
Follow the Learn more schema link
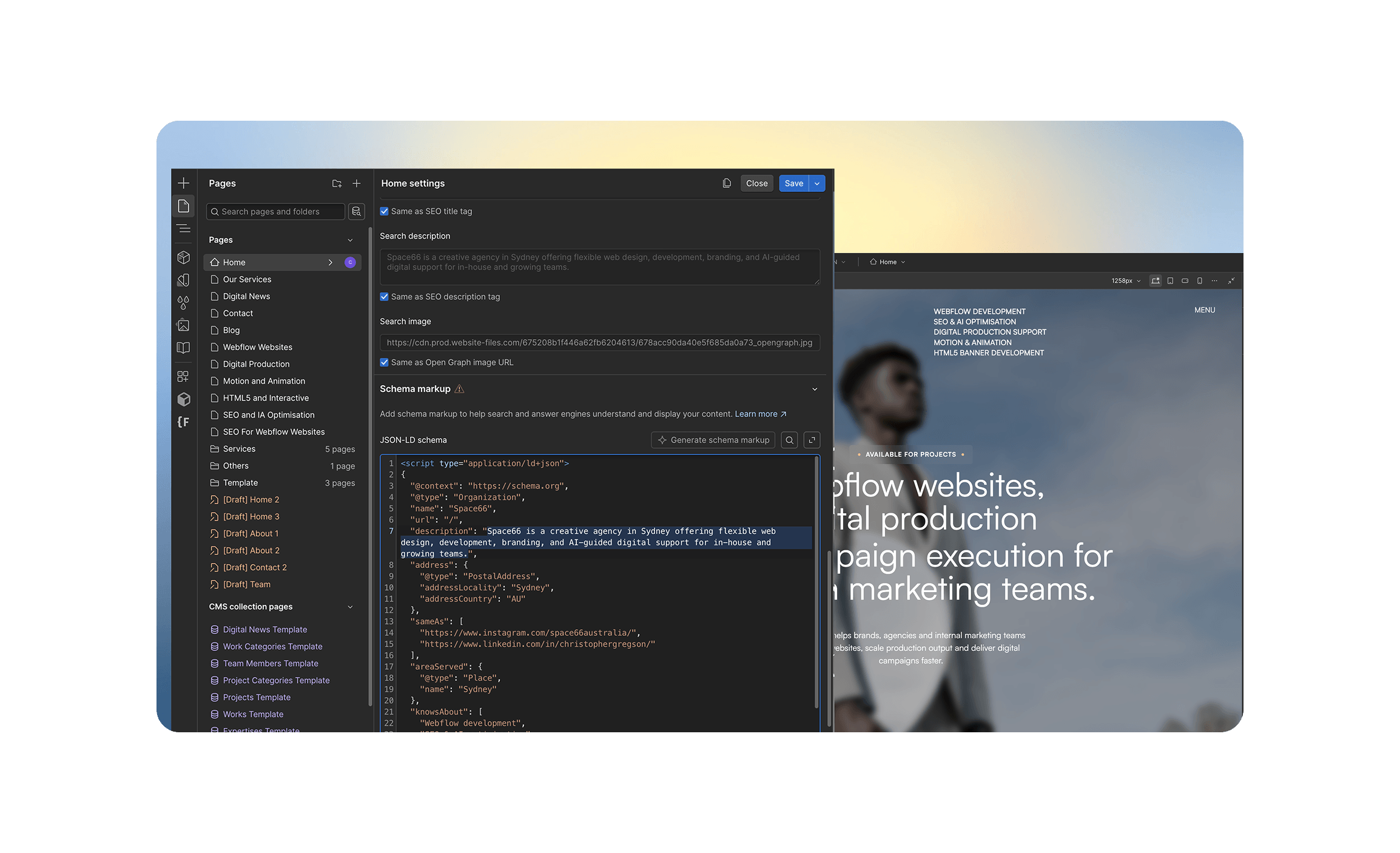(x=761, y=414)
